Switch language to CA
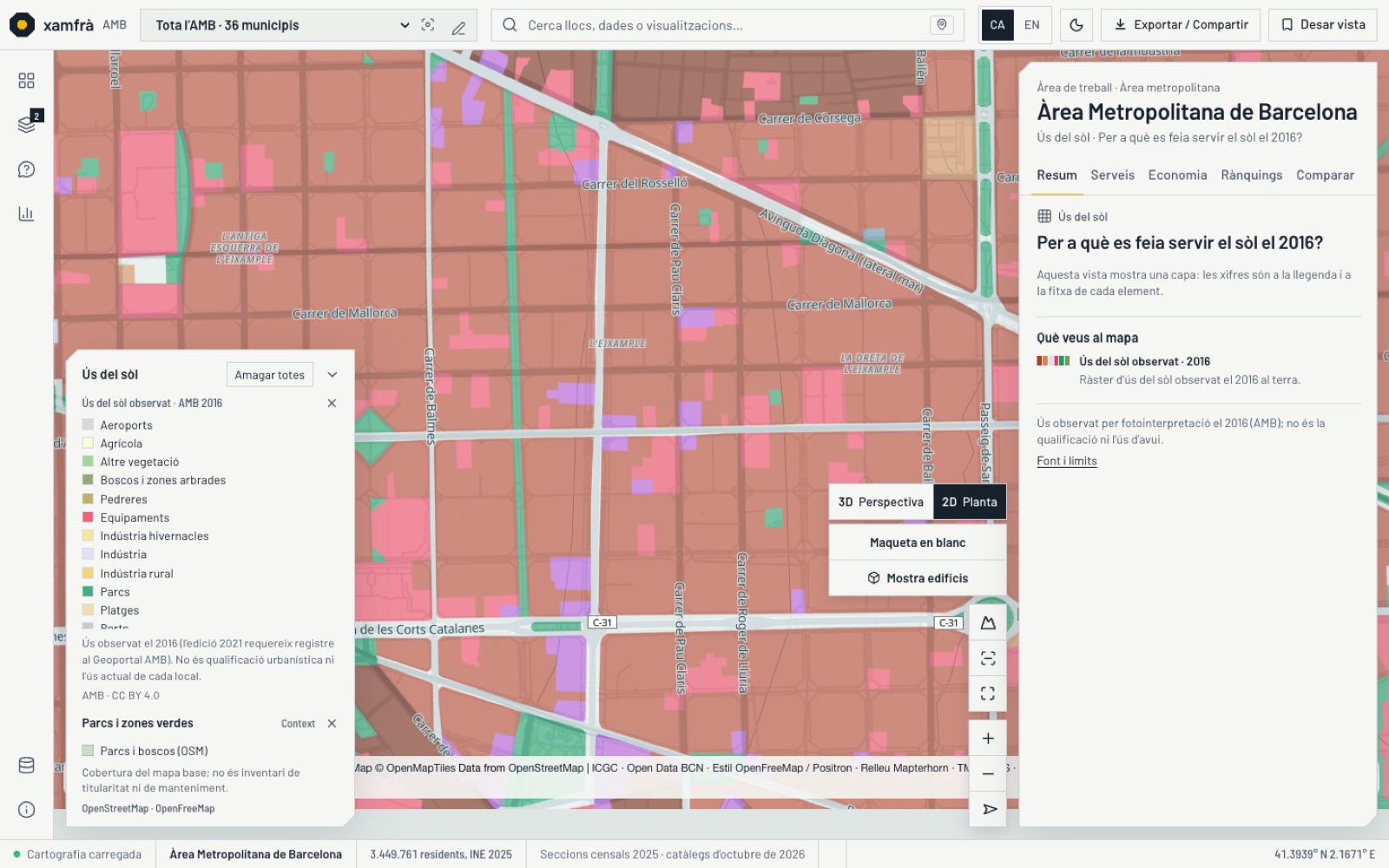 [997, 25]
